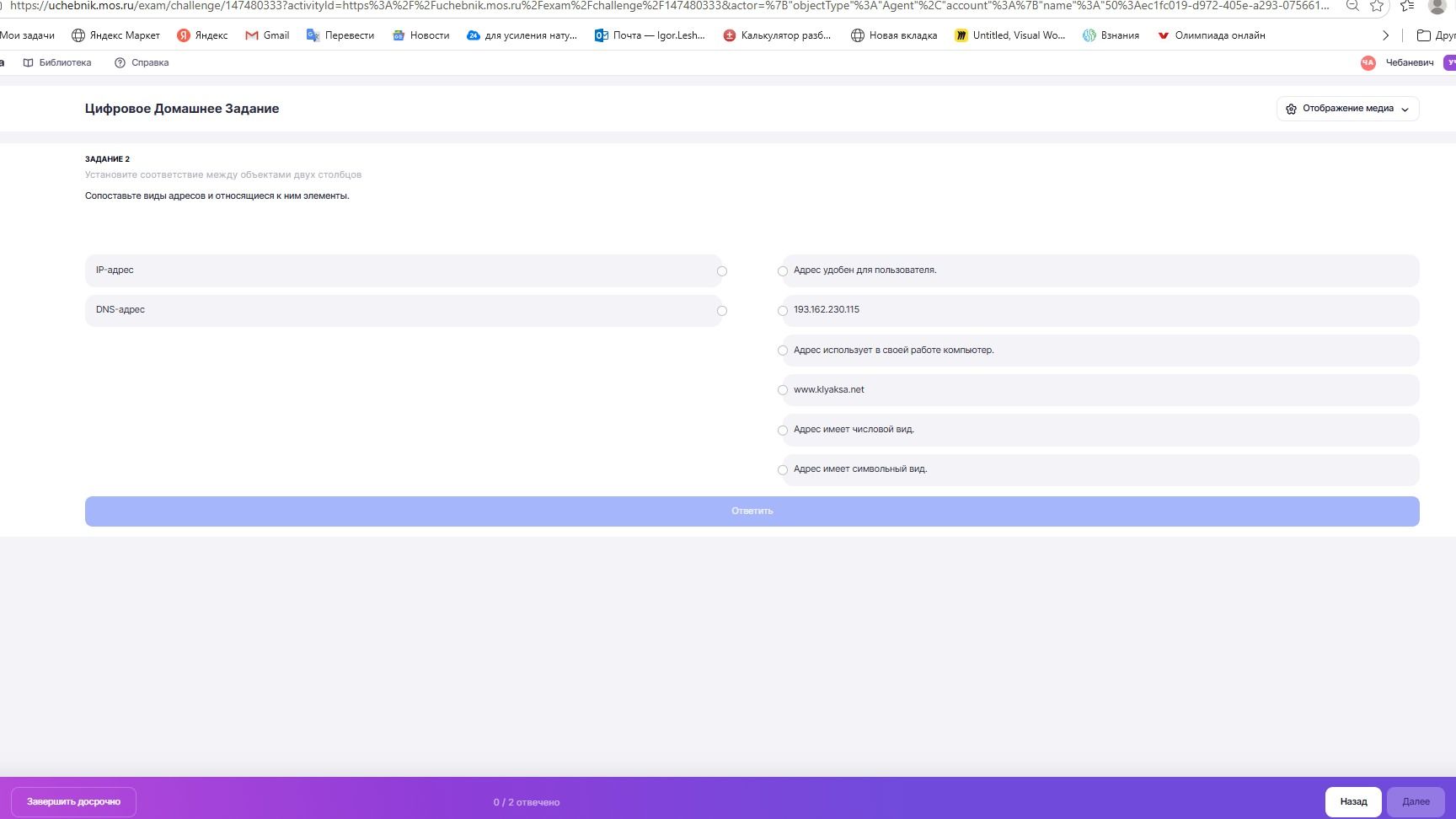This screenshot has width=1456, height=819.
Task: Open the Другие bookmarks folder
Action: pyautogui.click(x=1436, y=35)
